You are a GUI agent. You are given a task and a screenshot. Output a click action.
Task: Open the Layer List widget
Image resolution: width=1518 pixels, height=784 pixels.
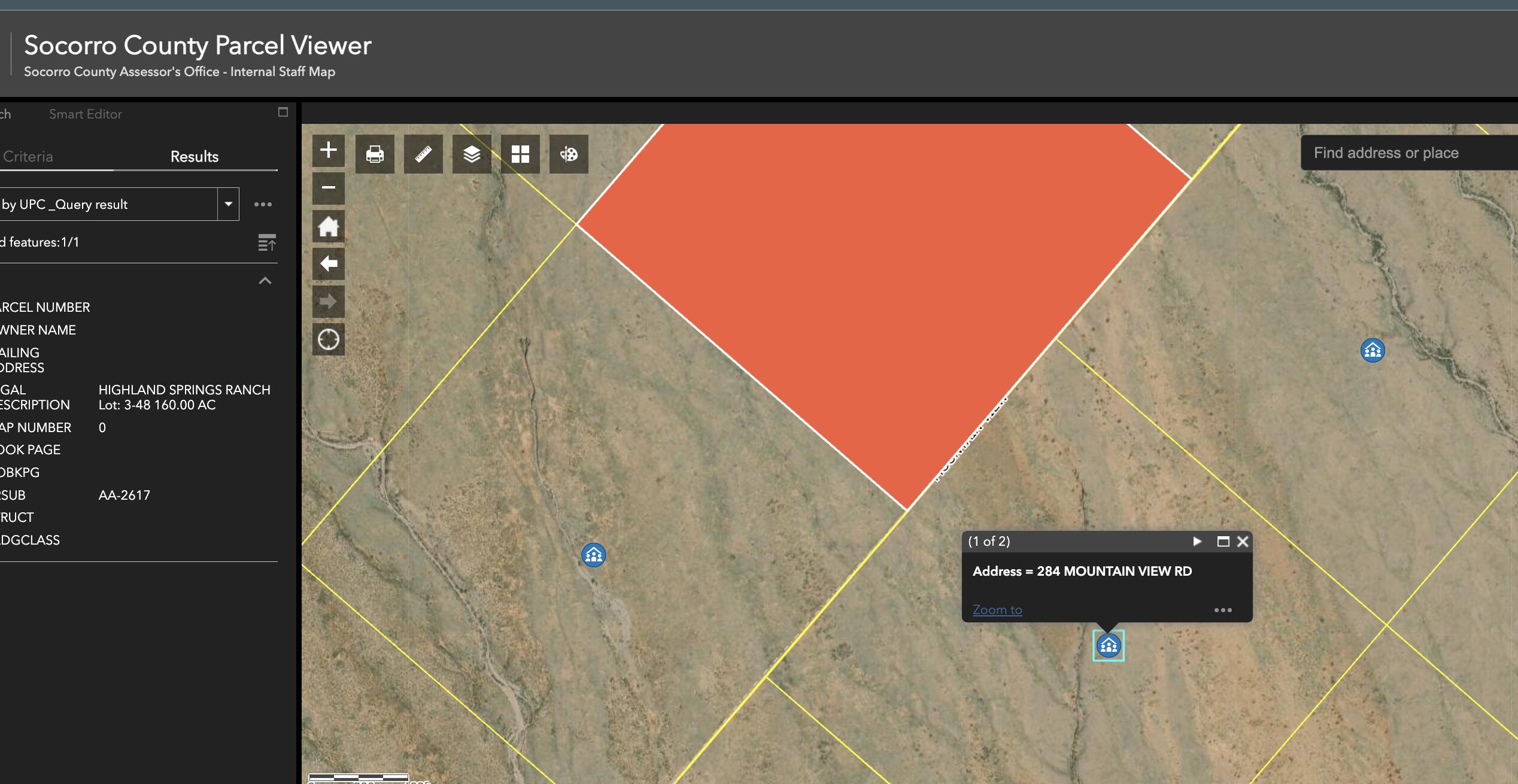472,154
